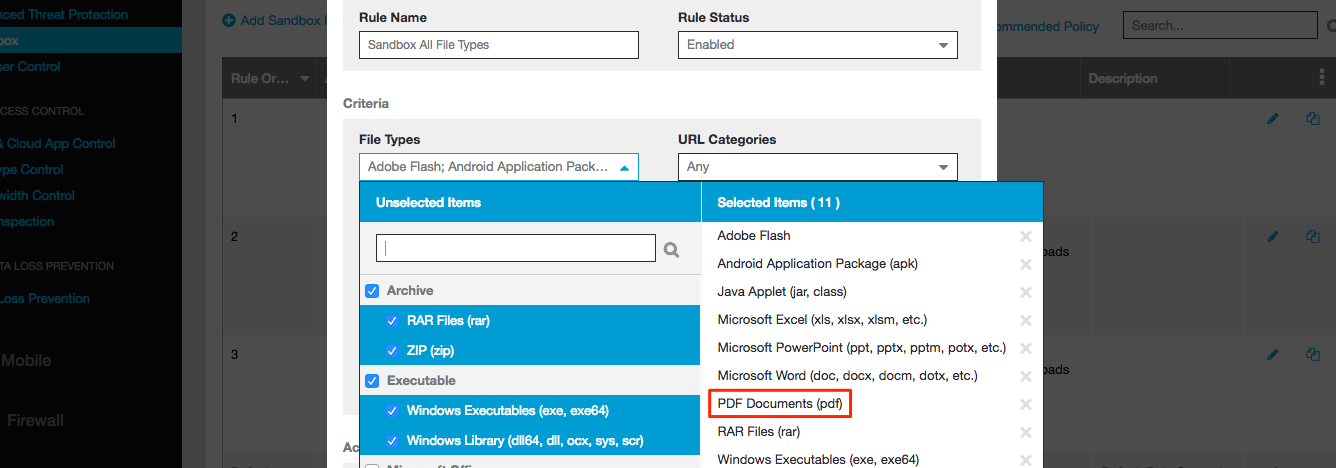This screenshot has height=468, width=1336.
Task: Open the Mobile section in sidebar
Action: click(26, 361)
